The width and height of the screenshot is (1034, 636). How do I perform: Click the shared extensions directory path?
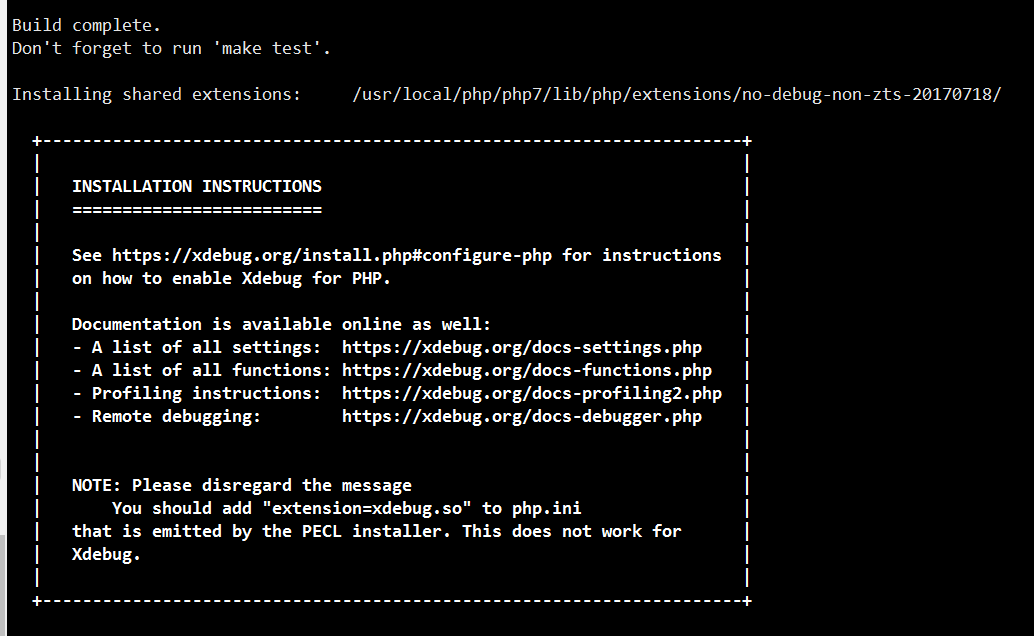click(x=676, y=95)
